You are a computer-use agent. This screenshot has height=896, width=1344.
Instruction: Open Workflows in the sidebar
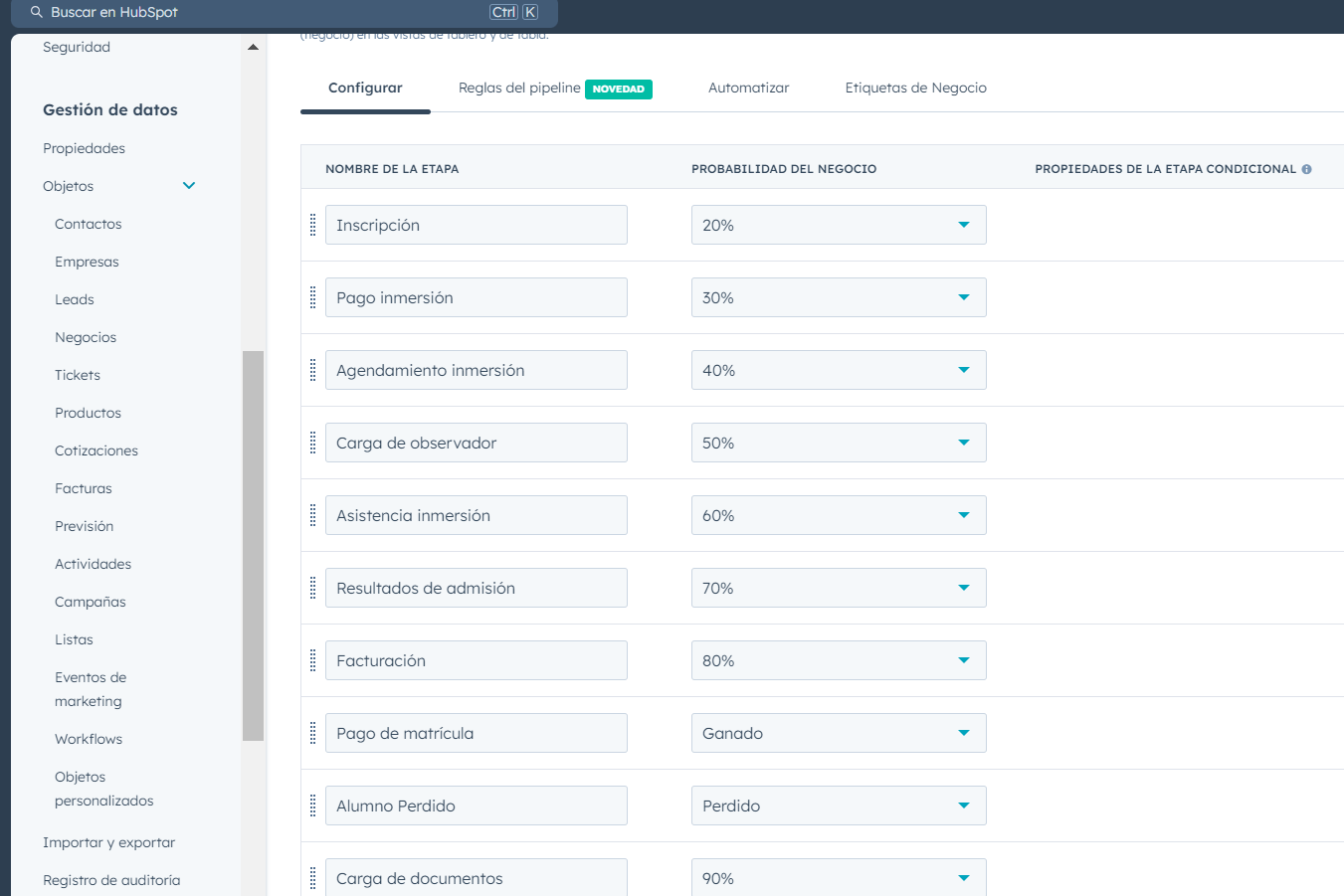(x=89, y=739)
